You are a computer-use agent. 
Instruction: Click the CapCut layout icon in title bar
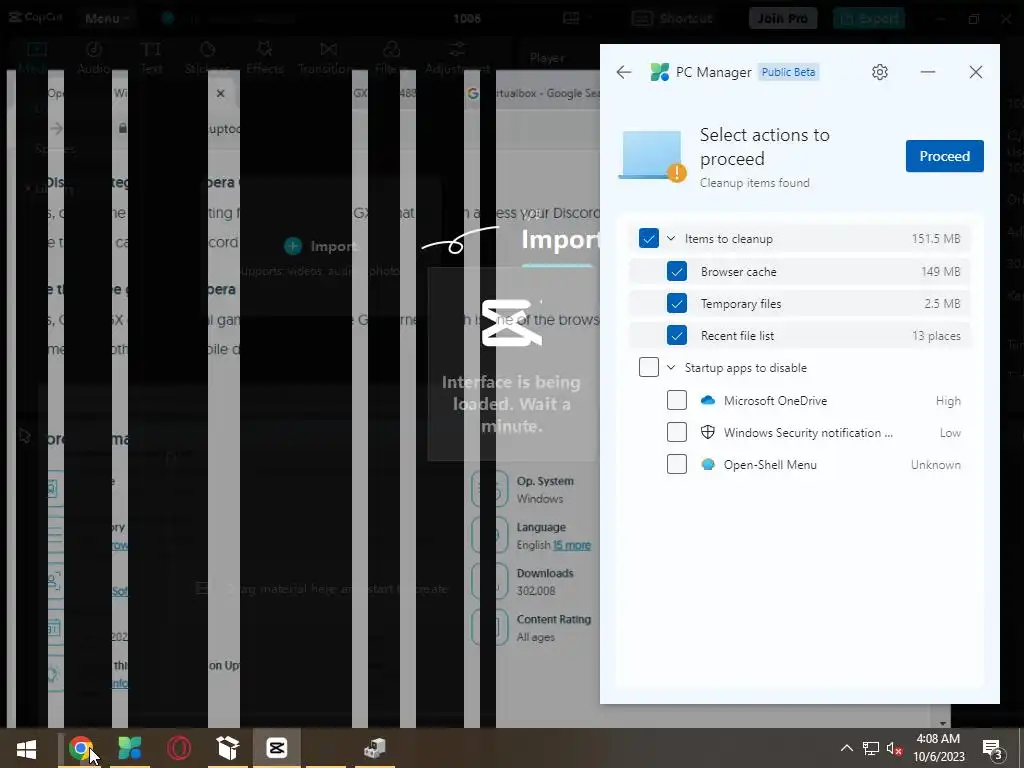point(571,18)
